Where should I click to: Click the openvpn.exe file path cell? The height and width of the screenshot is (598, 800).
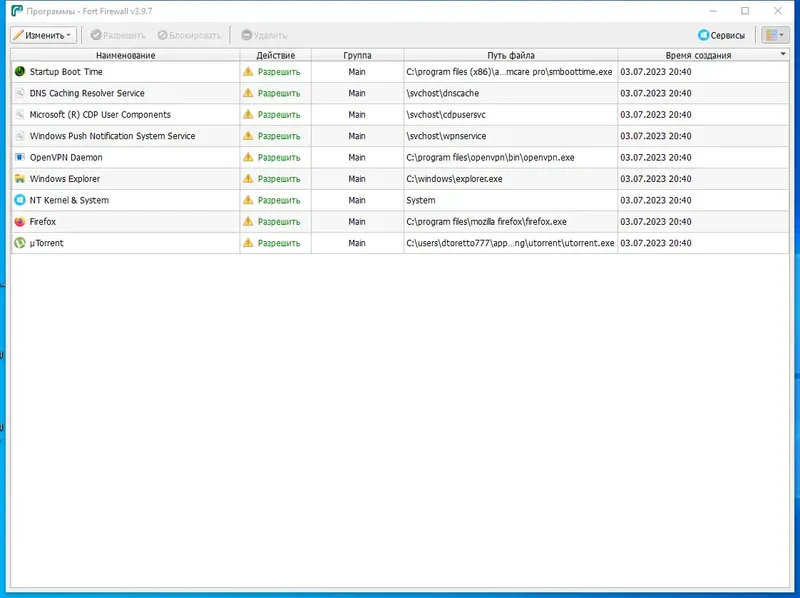[x=510, y=158]
